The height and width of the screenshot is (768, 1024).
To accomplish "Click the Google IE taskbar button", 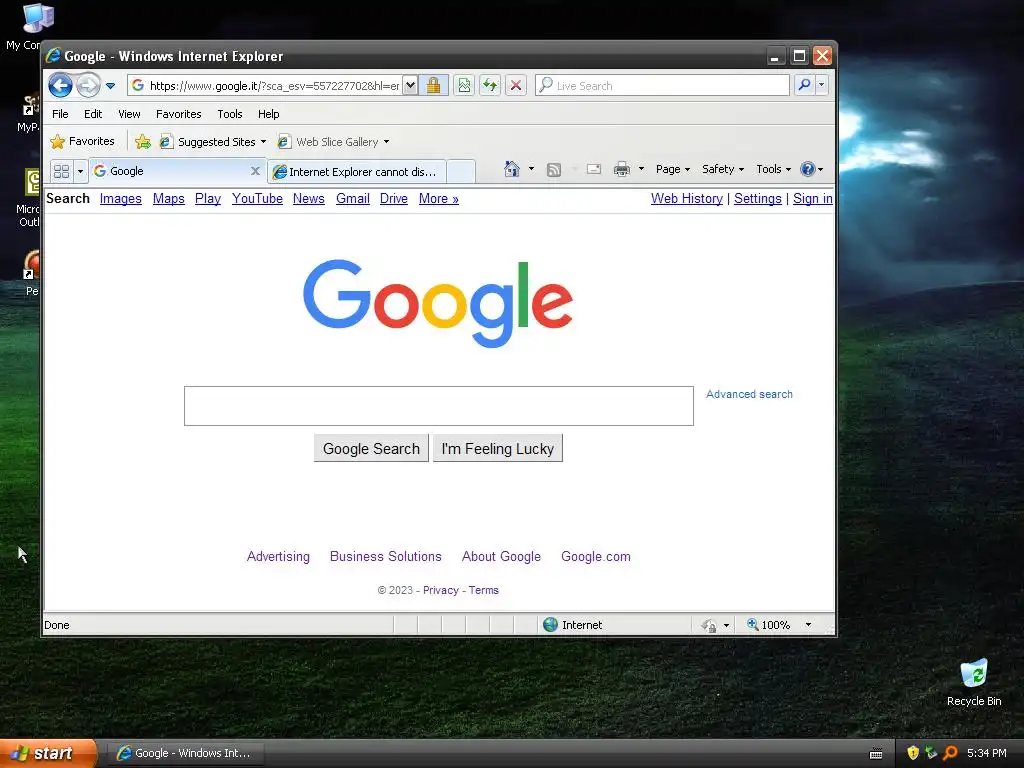I will tap(187, 753).
